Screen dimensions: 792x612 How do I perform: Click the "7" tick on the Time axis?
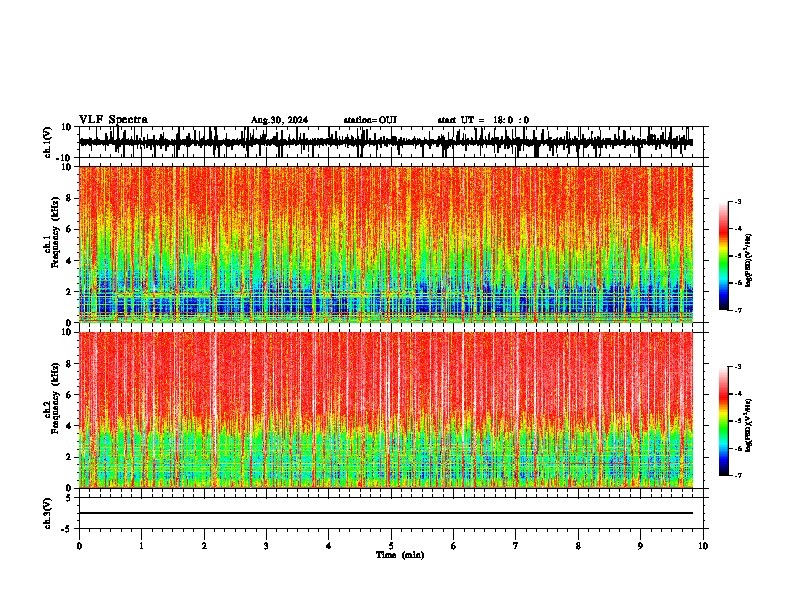[x=516, y=546]
